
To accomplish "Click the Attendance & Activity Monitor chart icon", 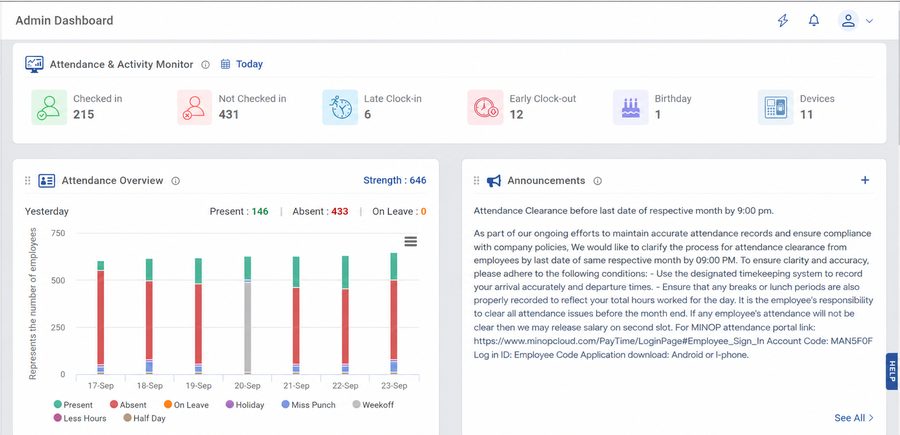I will [x=34, y=64].
